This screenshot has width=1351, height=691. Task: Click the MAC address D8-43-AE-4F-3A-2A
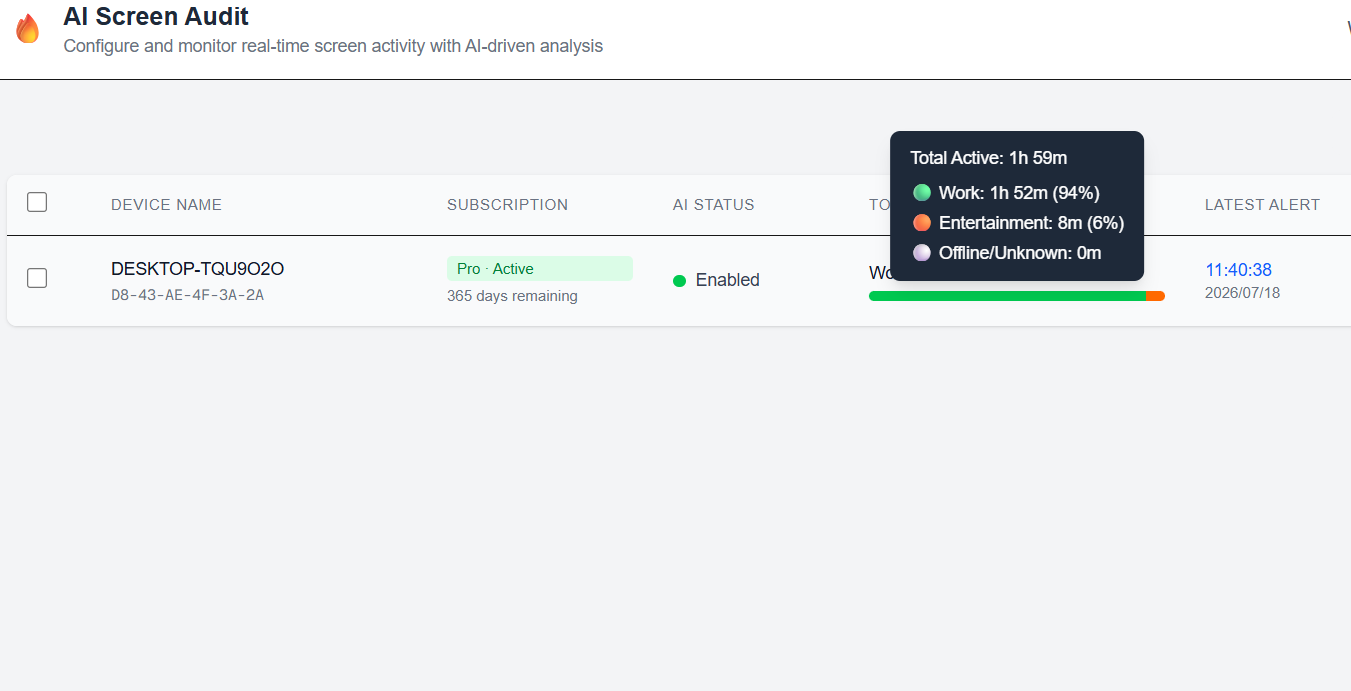(188, 295)
